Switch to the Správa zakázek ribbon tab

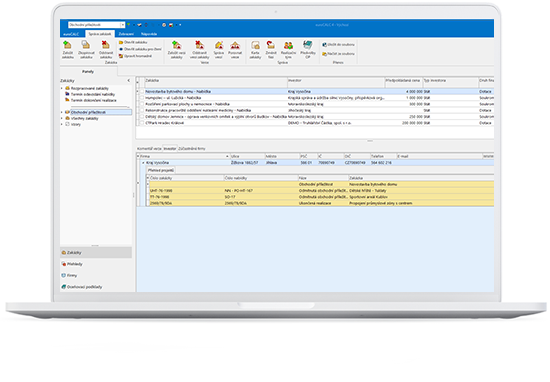click(x=100, y=34)
